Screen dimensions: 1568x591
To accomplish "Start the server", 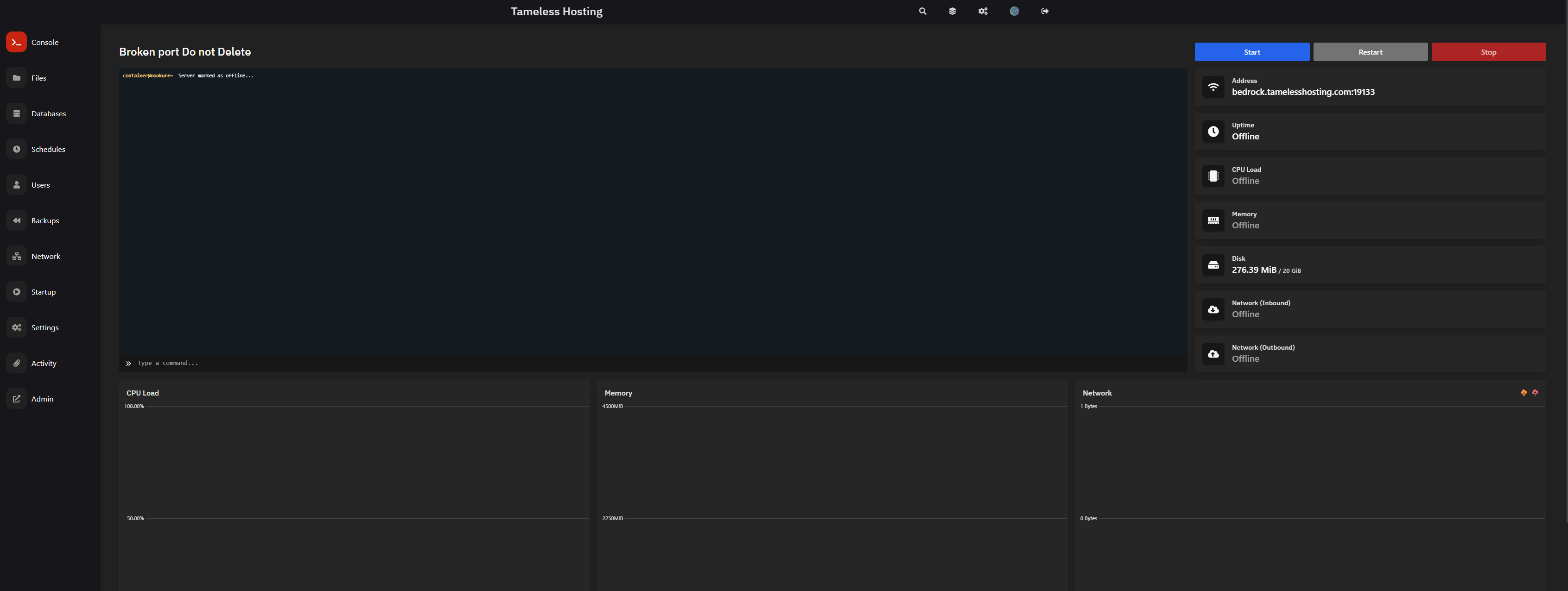I will (1251, 52).
